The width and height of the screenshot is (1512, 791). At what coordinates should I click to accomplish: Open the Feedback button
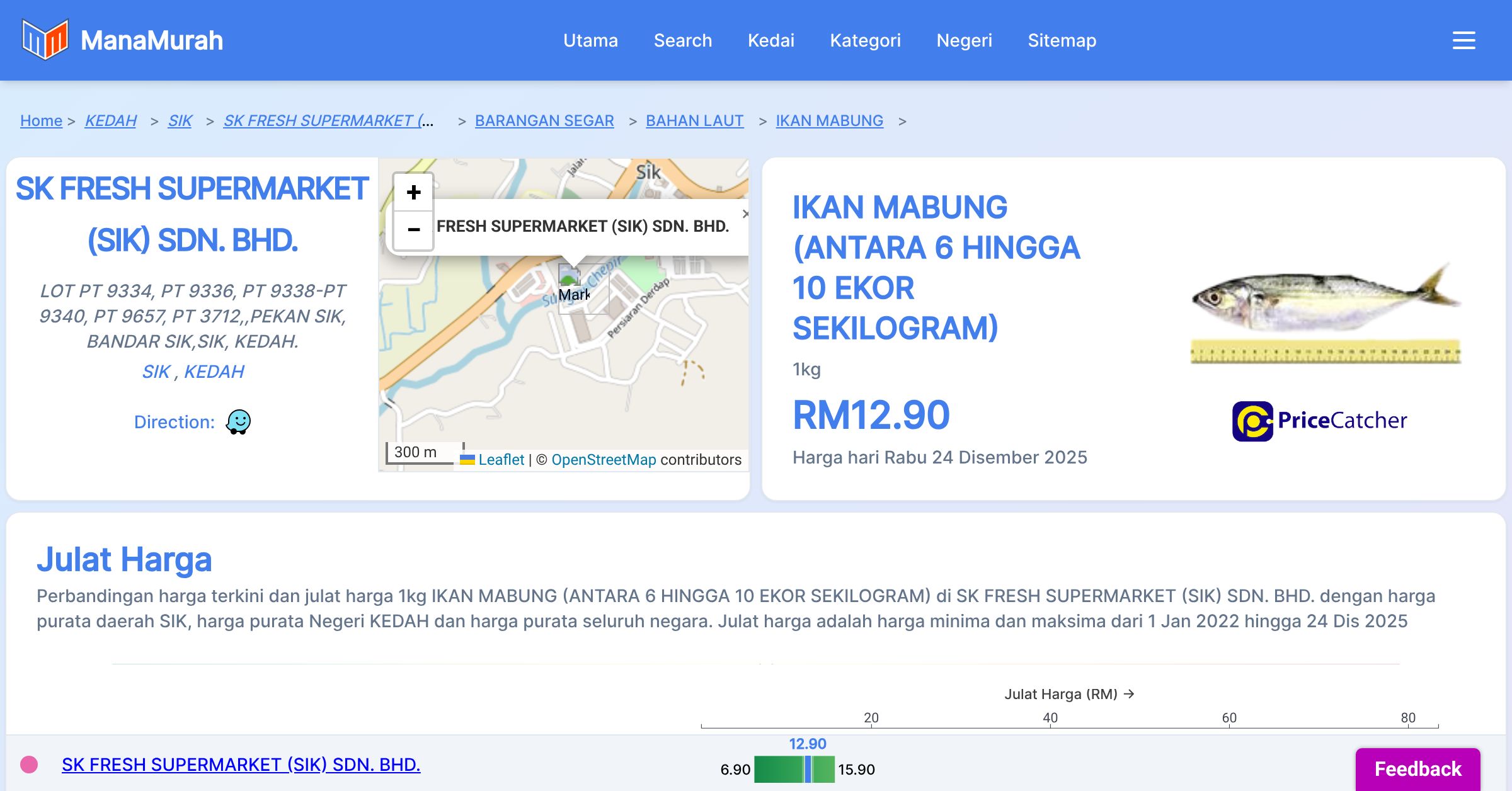[x=1417, y=768]
